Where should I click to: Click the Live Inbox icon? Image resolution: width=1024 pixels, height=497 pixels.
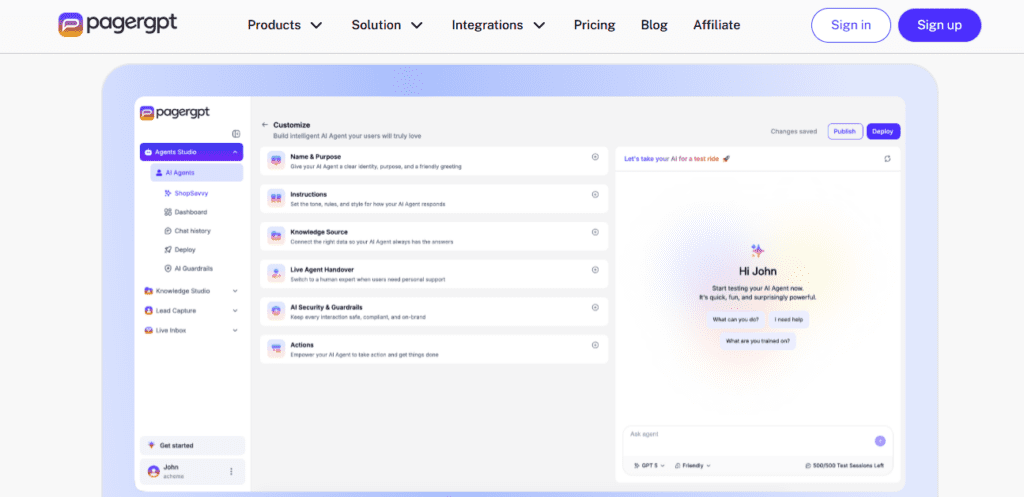point(149,330)
